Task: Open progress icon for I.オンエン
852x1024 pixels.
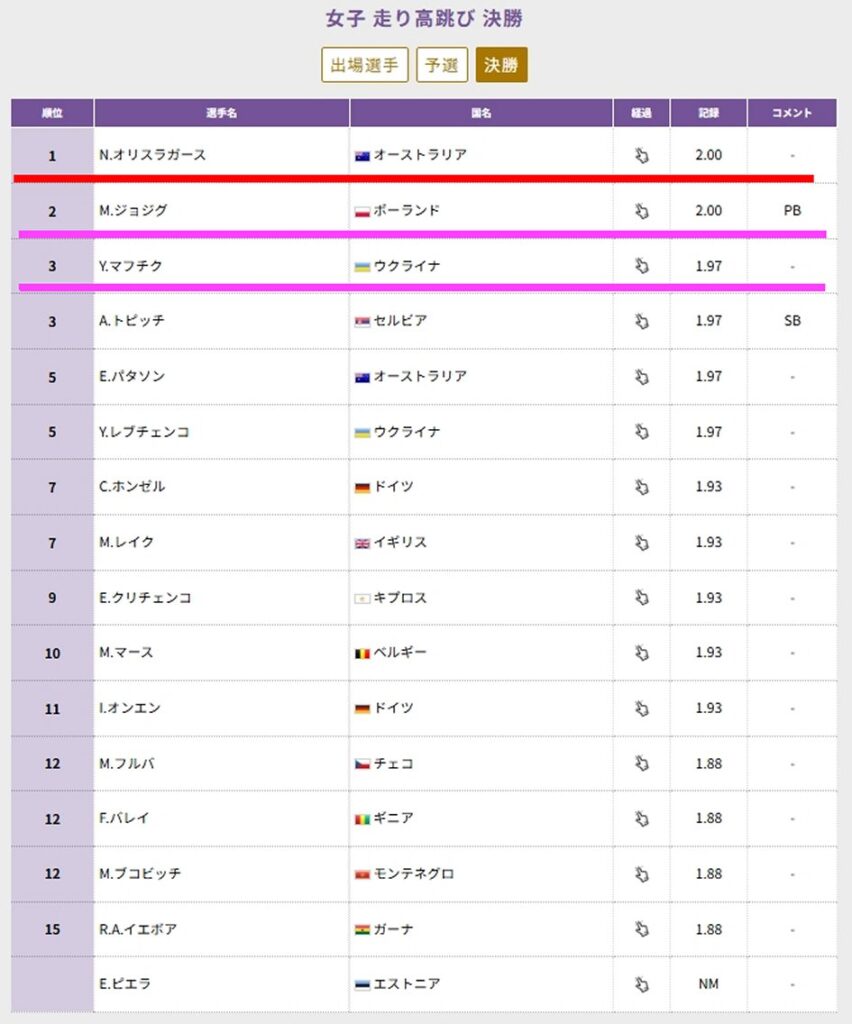Action: (x=641, y=708)
